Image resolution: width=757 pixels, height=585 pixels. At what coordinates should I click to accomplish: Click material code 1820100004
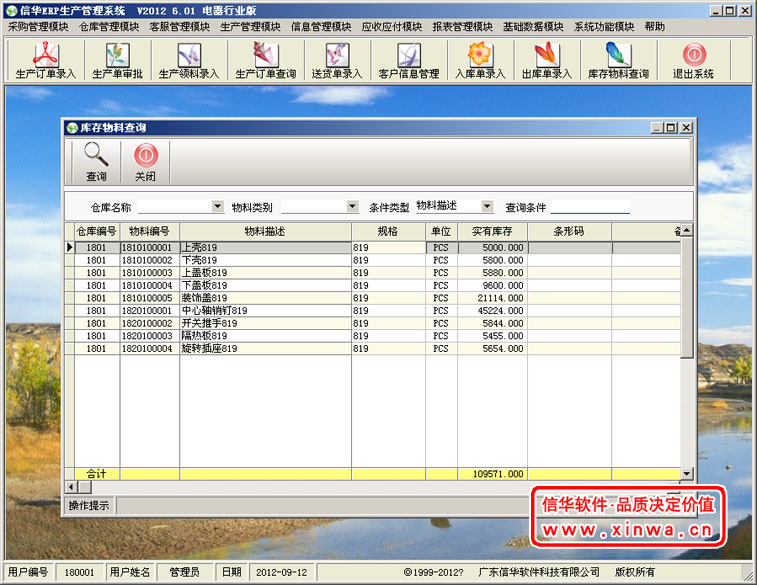pos(147,348)
